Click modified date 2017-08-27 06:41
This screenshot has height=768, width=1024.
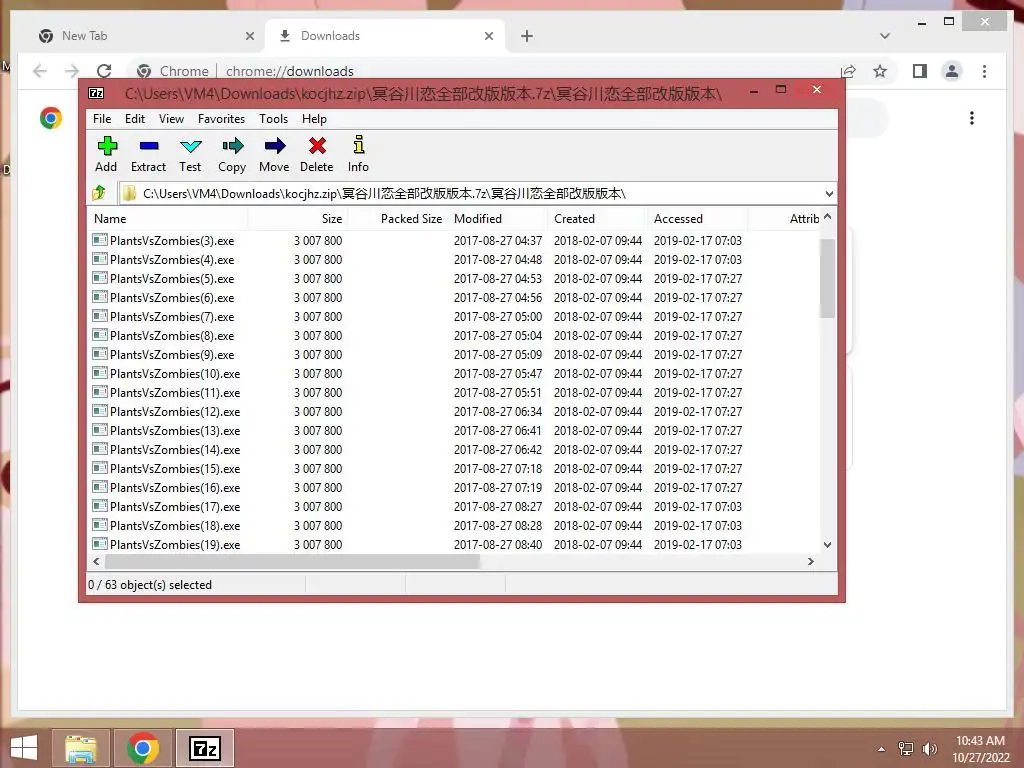498,431
